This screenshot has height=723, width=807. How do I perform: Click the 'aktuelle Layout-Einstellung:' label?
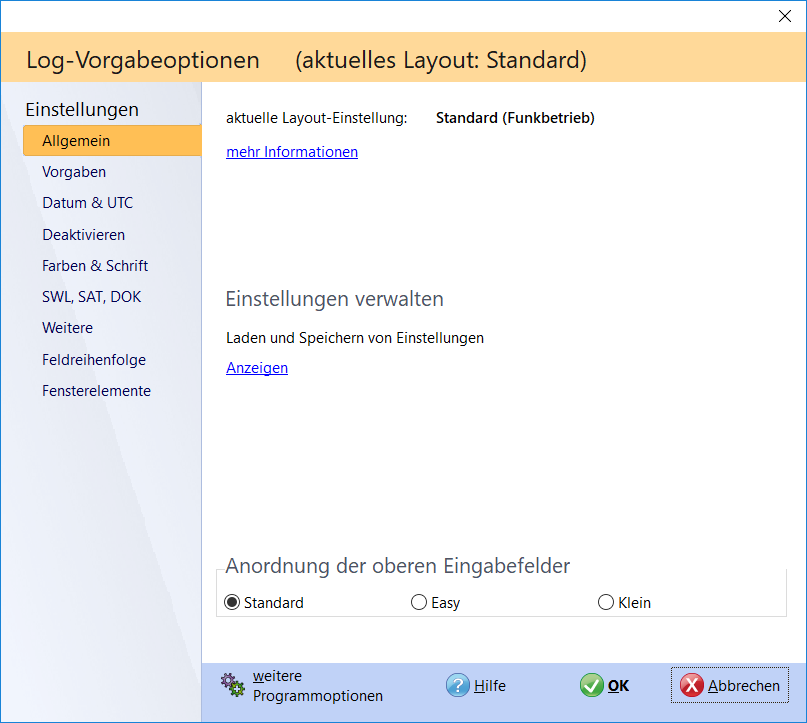[x=317, y=118]
